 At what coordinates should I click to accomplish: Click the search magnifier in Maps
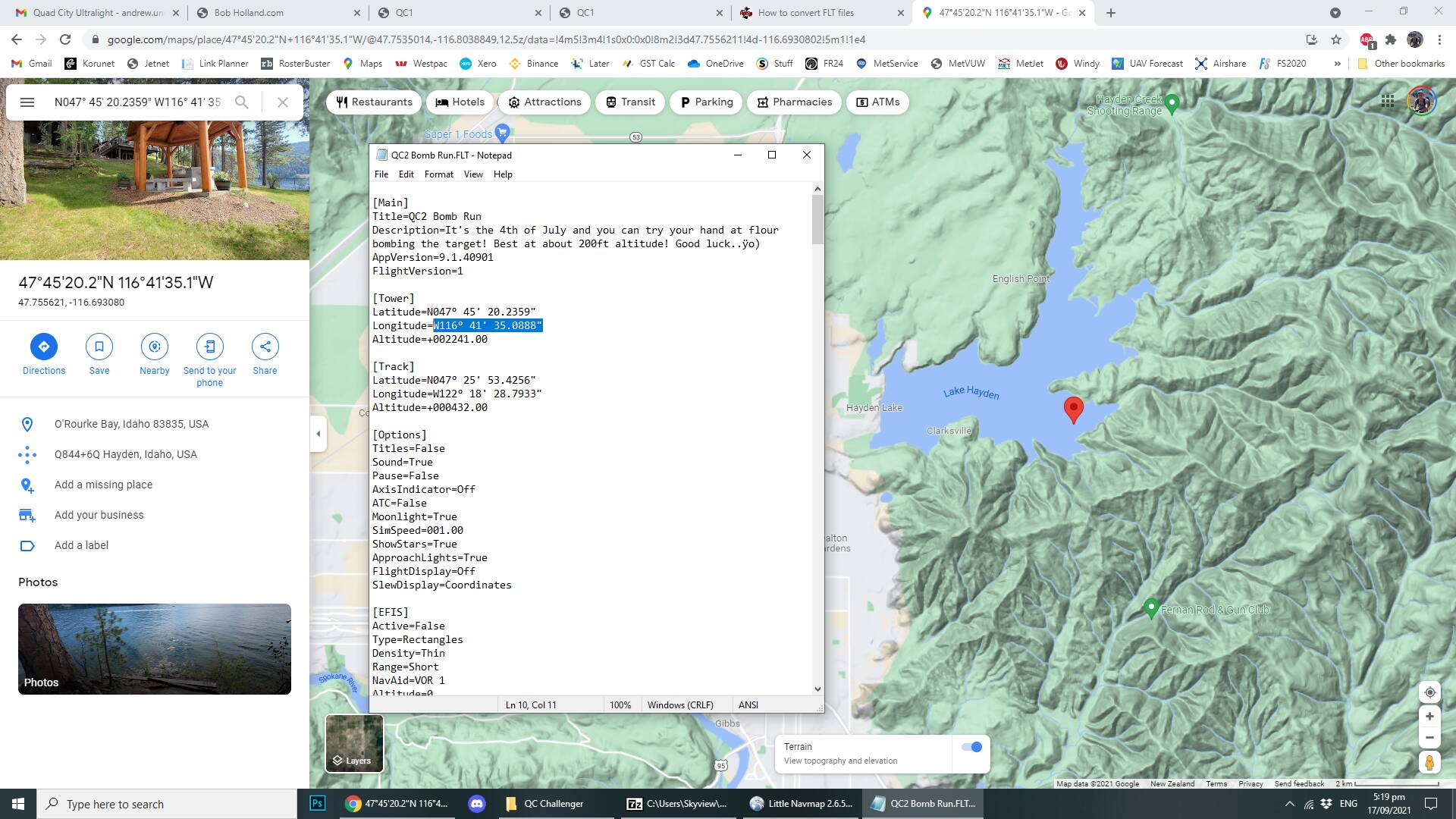pyautogui.click(x=241, y=102)
